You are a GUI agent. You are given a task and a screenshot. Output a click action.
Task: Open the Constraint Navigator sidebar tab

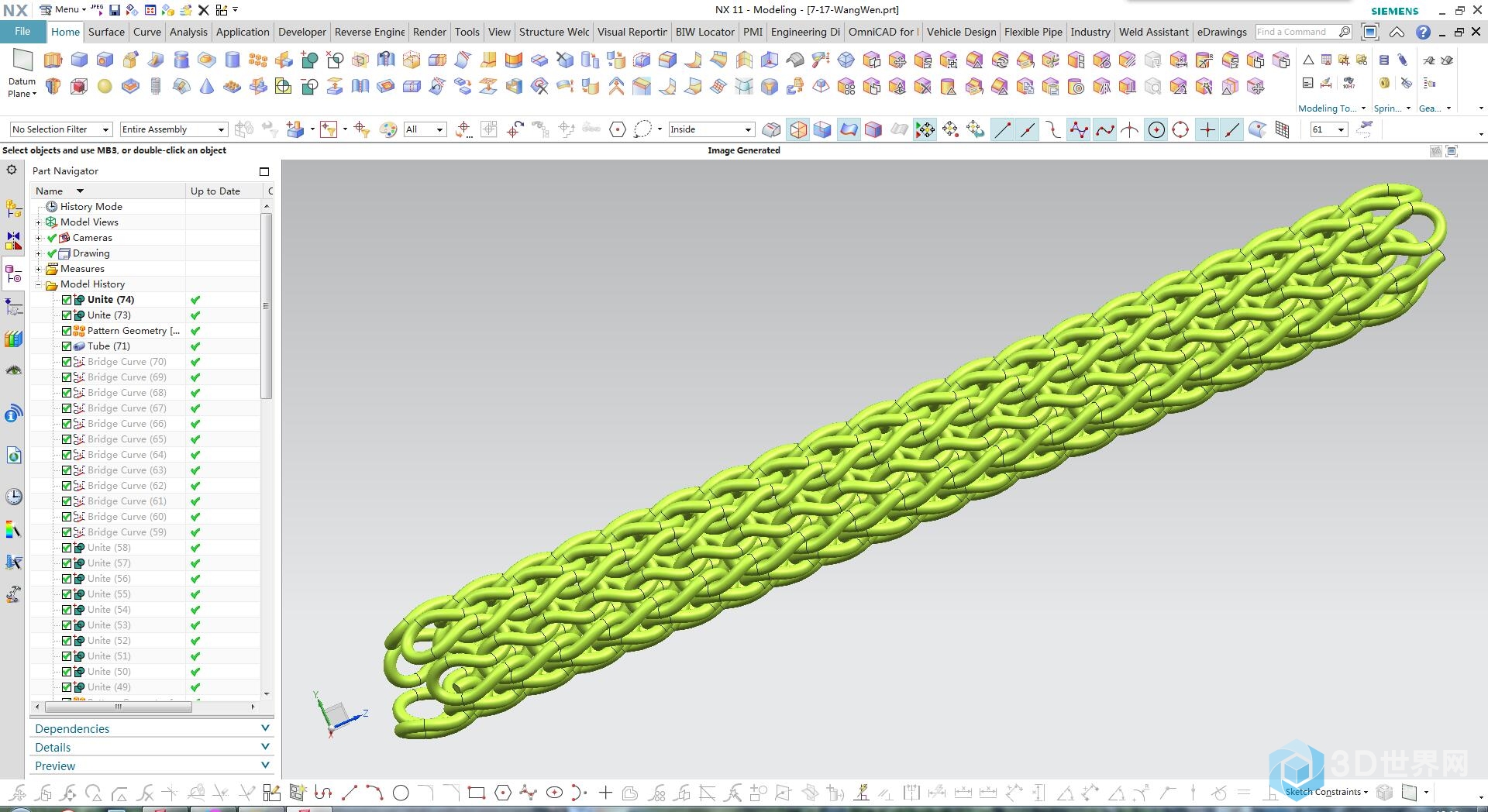tap(13, 241)
